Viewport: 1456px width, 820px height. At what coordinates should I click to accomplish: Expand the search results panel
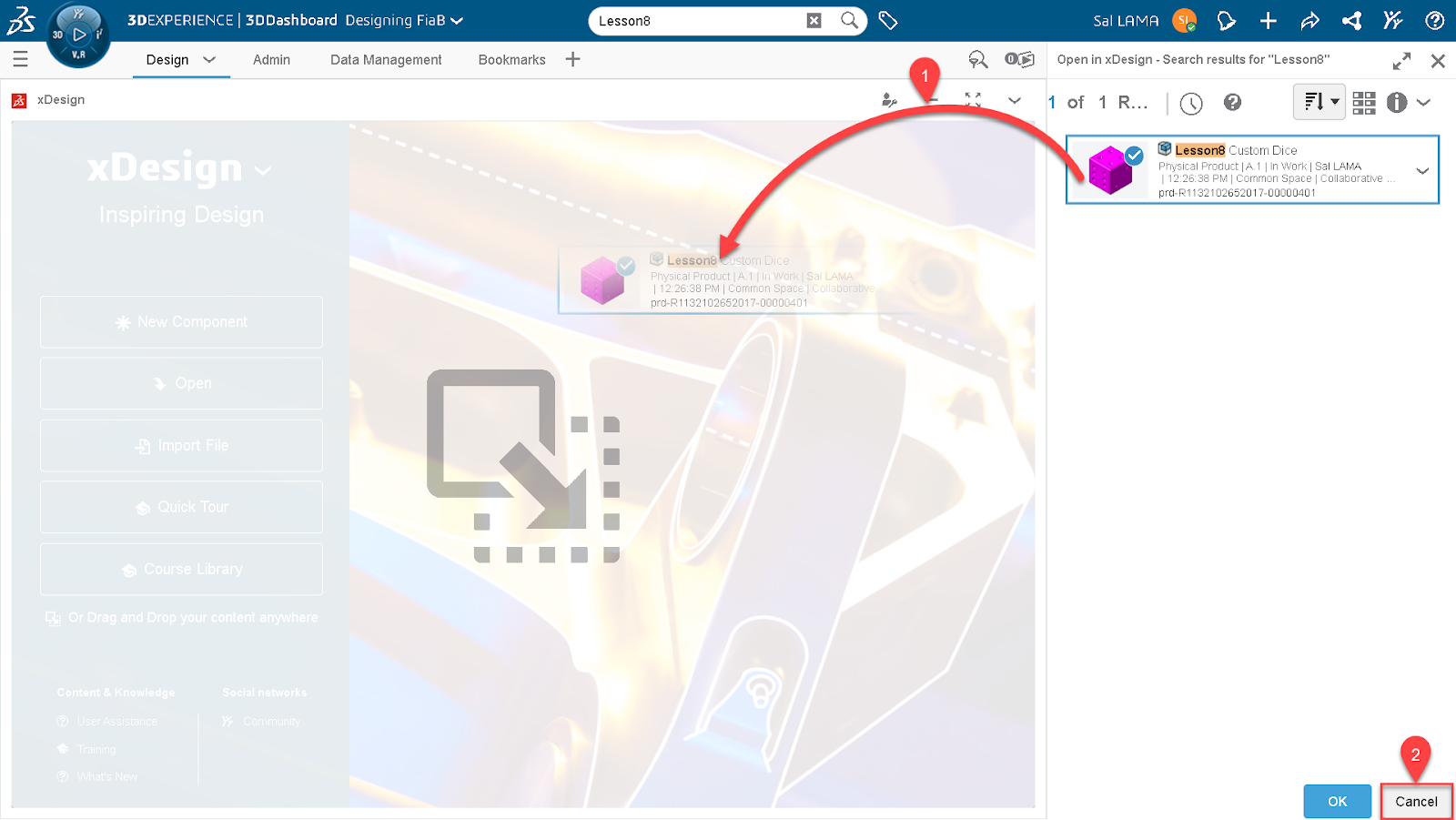point(1401,60)
